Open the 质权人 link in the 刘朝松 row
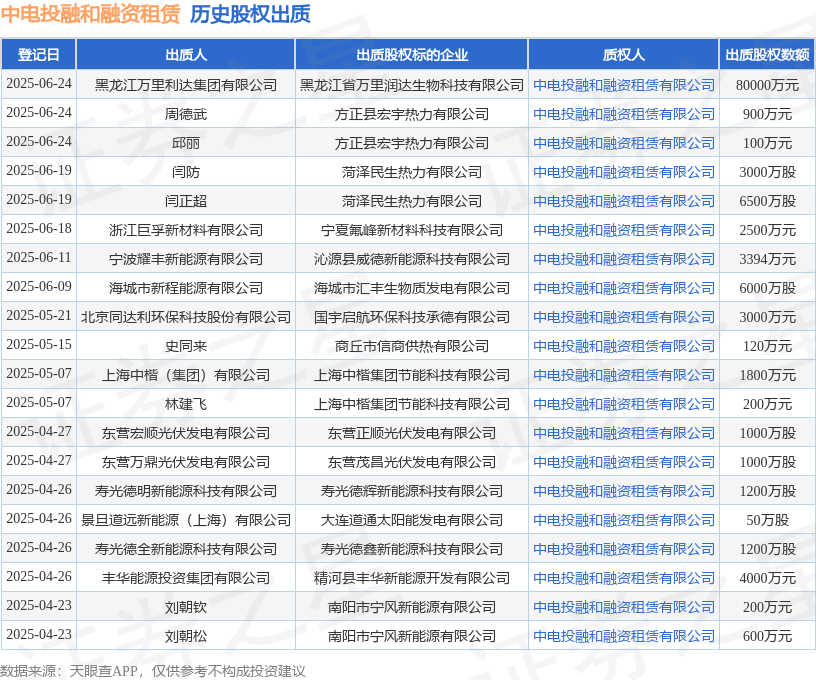816x680 pixels. [623, 636]
